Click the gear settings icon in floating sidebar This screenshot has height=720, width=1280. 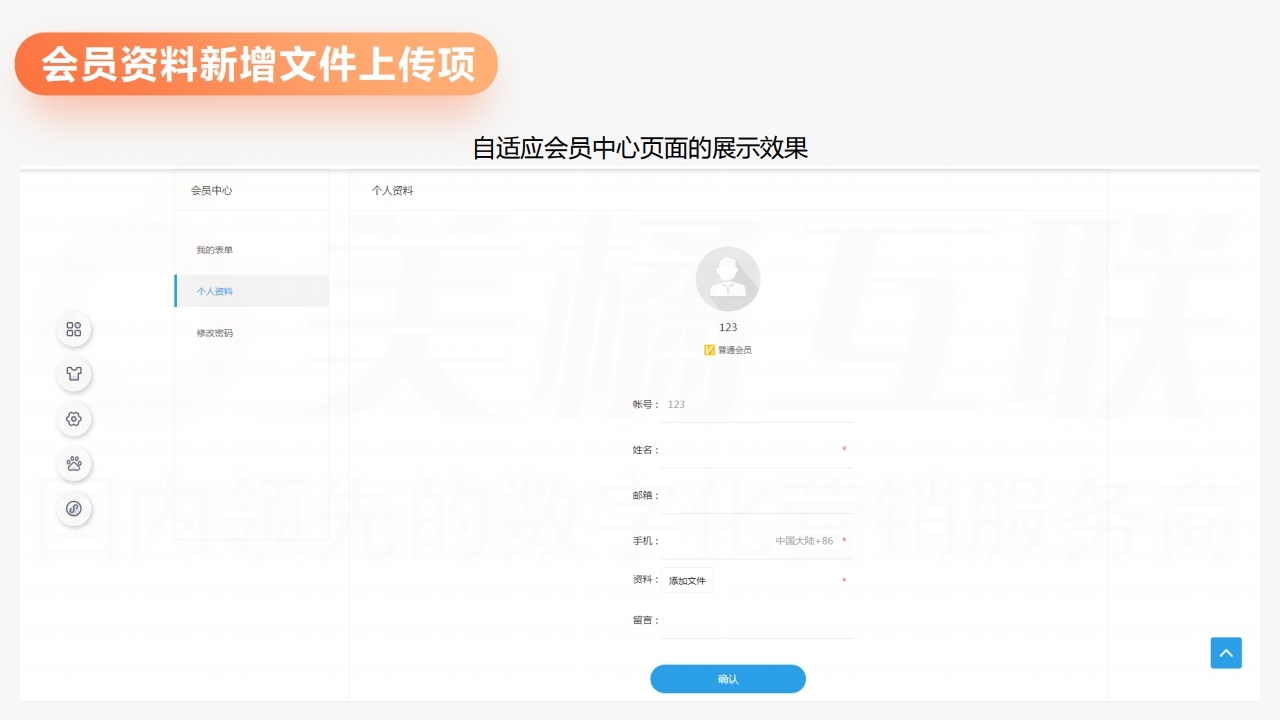click(x=73, y=419)
